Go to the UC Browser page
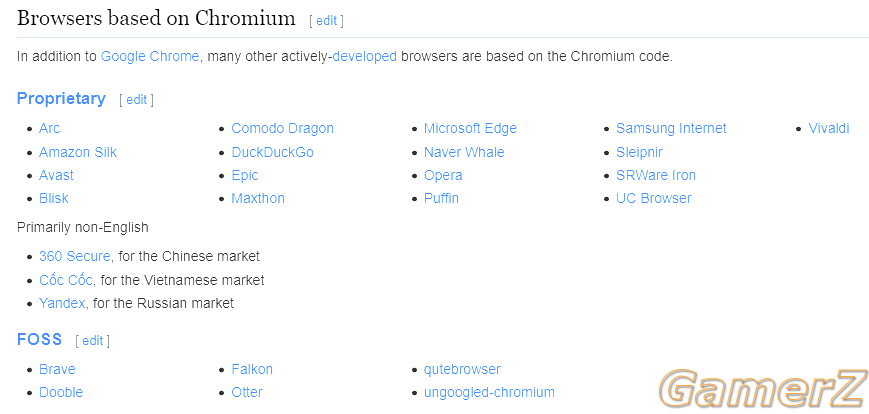This screenshot has height=414, width=869. coord(654,198)
